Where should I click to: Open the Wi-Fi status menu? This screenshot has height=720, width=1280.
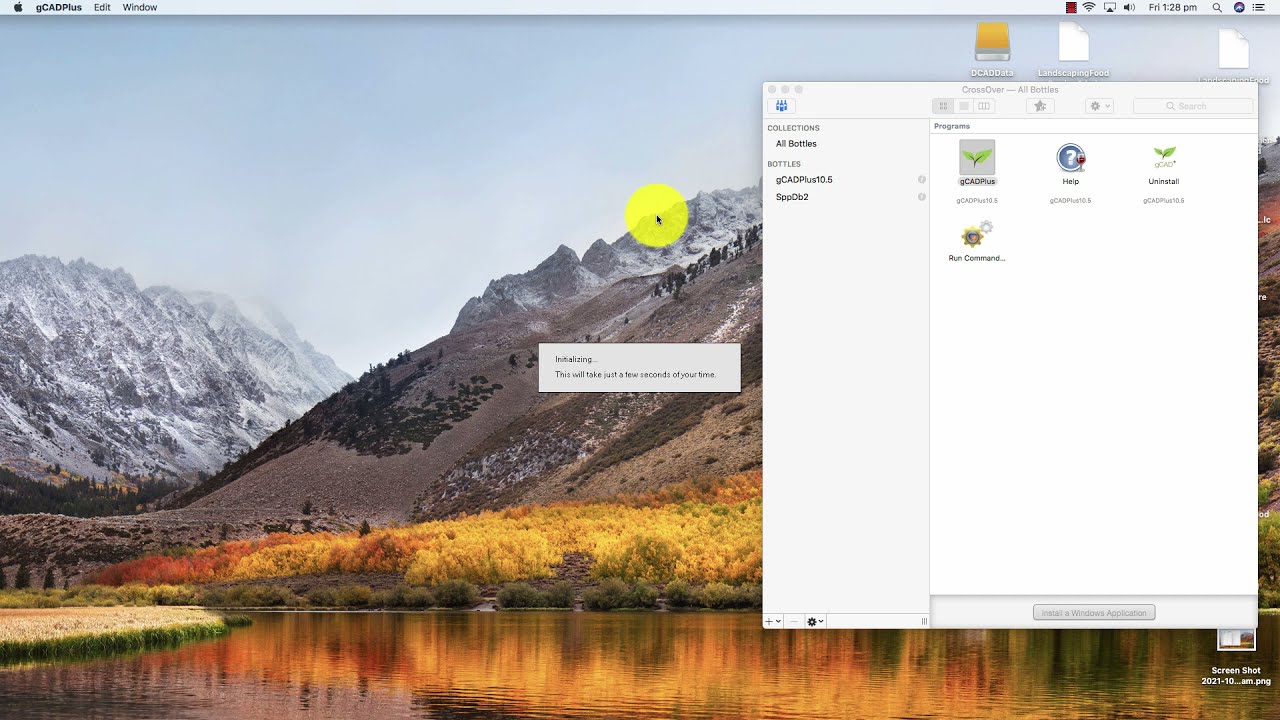click(1089, 7)
